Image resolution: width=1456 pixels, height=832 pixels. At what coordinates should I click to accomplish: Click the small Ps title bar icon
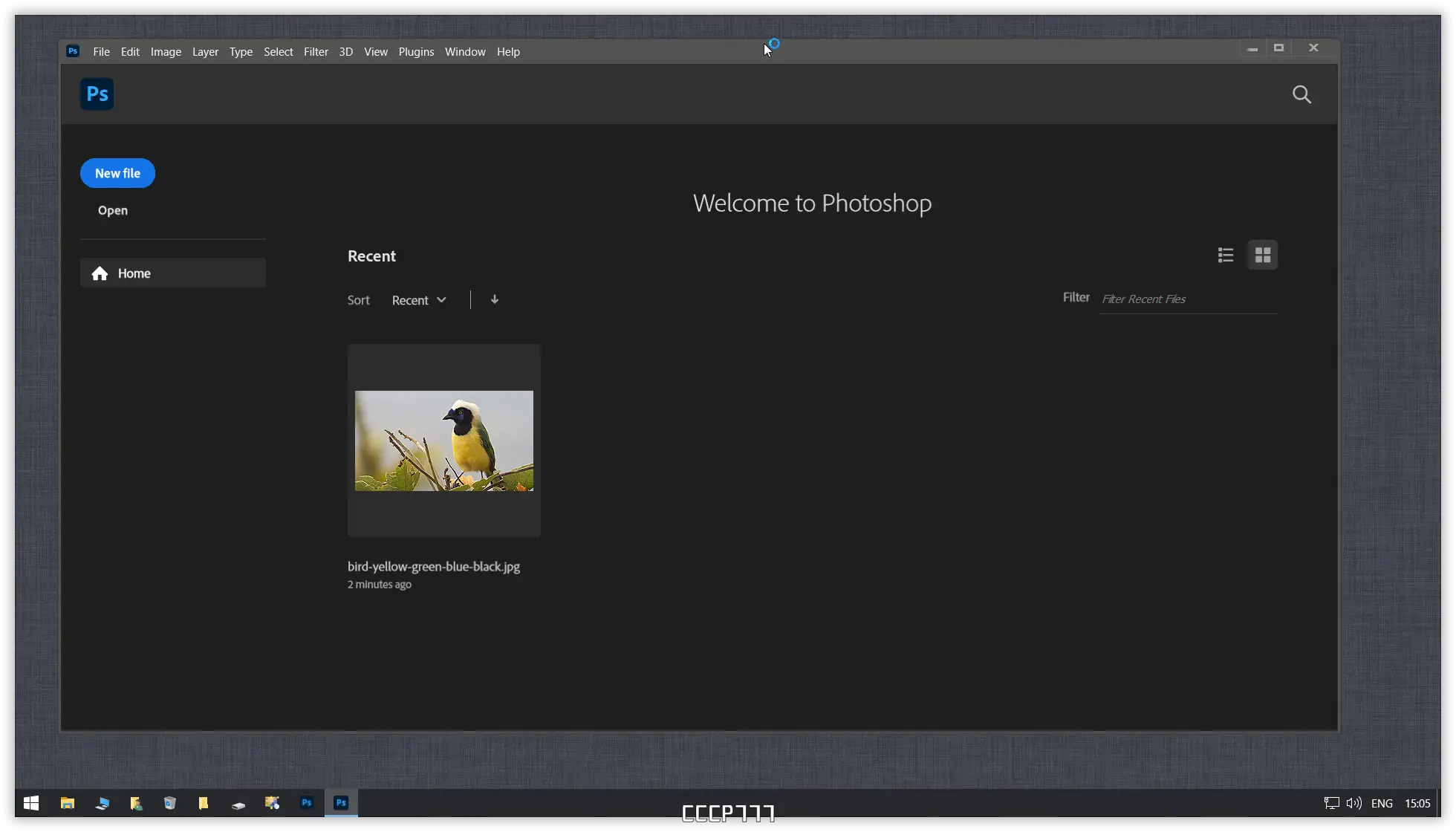coord(73,51)
